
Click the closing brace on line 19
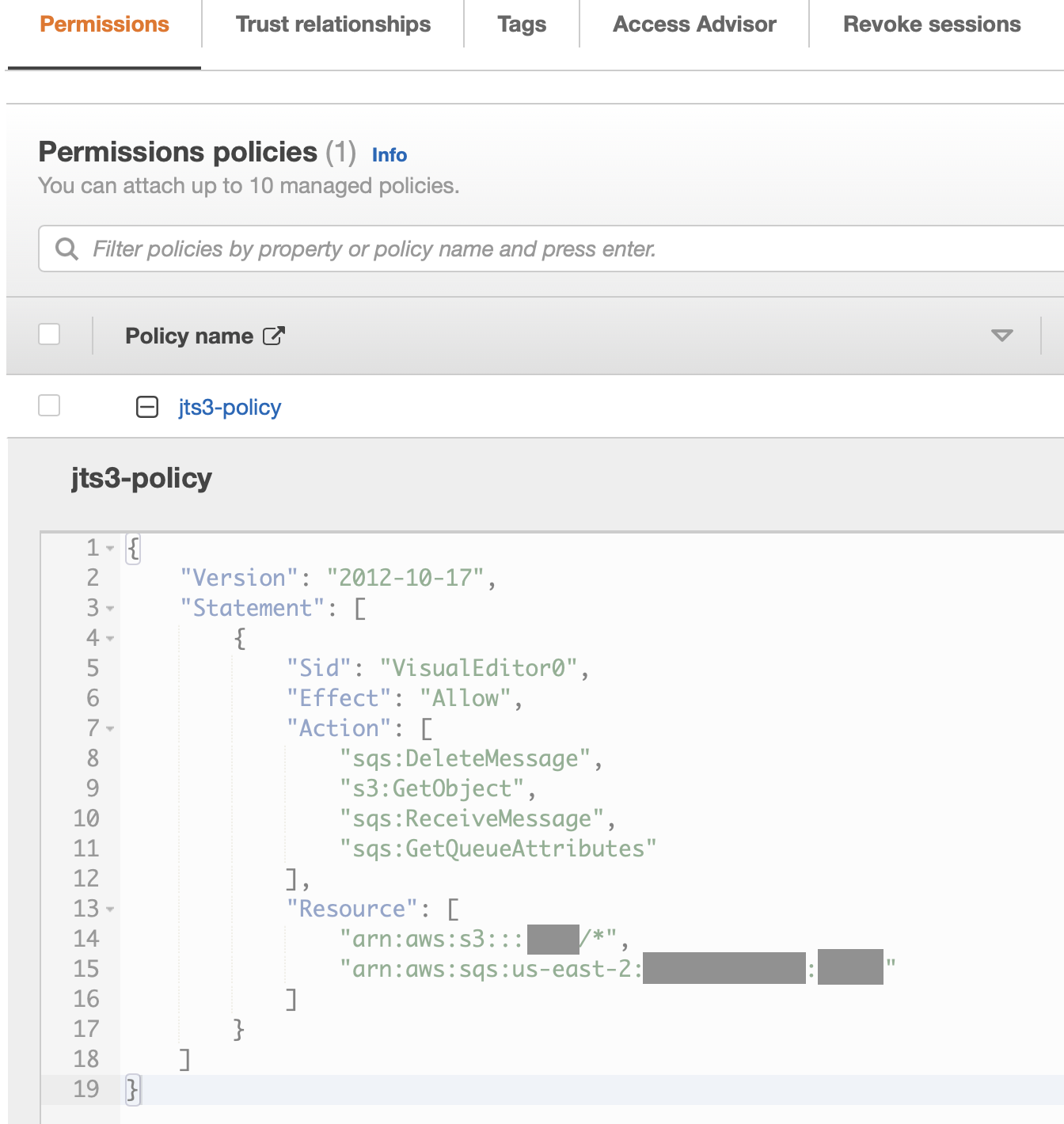tap(132, 1089)
